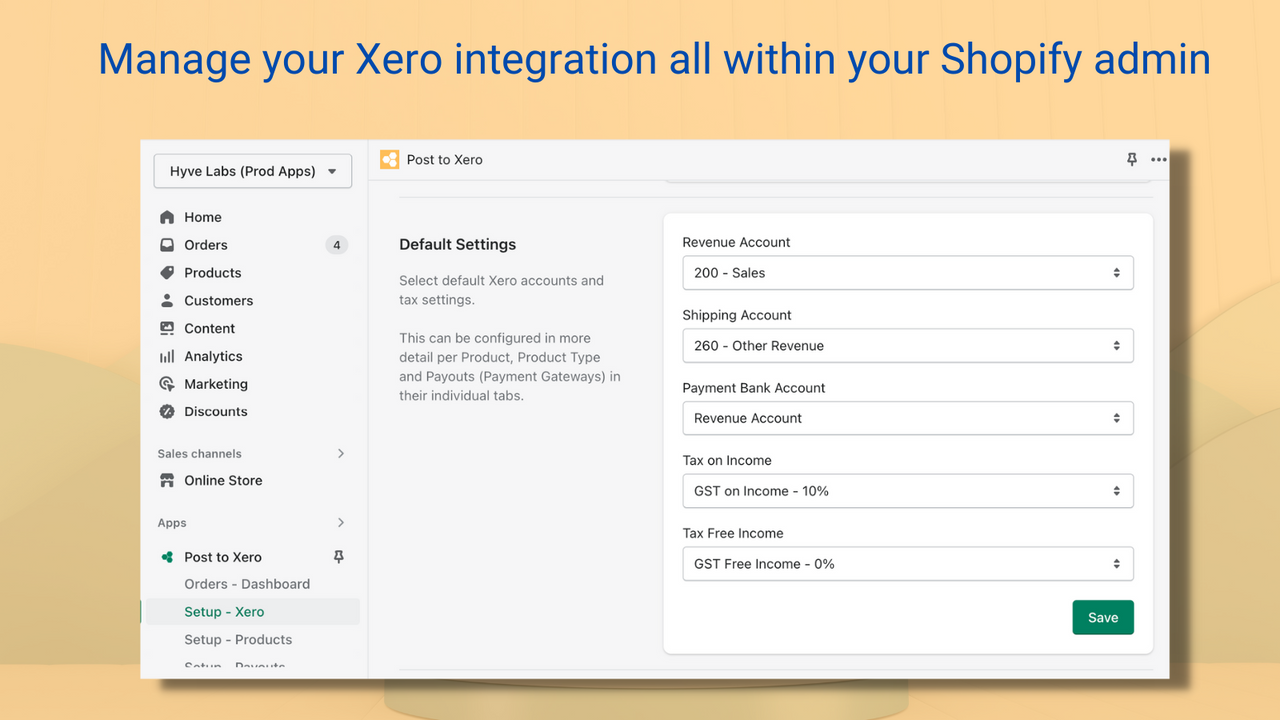
Task: Click the Post to Xero header title
Action: coord(445,160)
